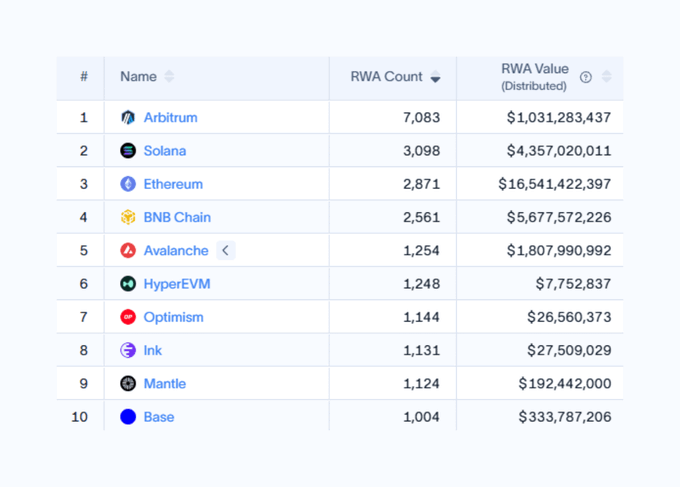The height and width of the screenshot is (487, 680).
Task: Click the Name column header label
Action: [138, 77]
